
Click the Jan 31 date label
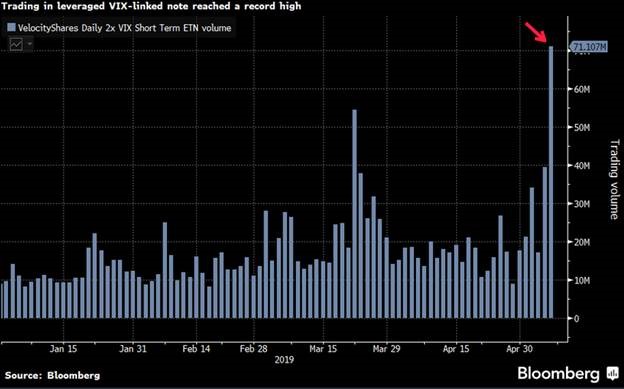point(133,349)
